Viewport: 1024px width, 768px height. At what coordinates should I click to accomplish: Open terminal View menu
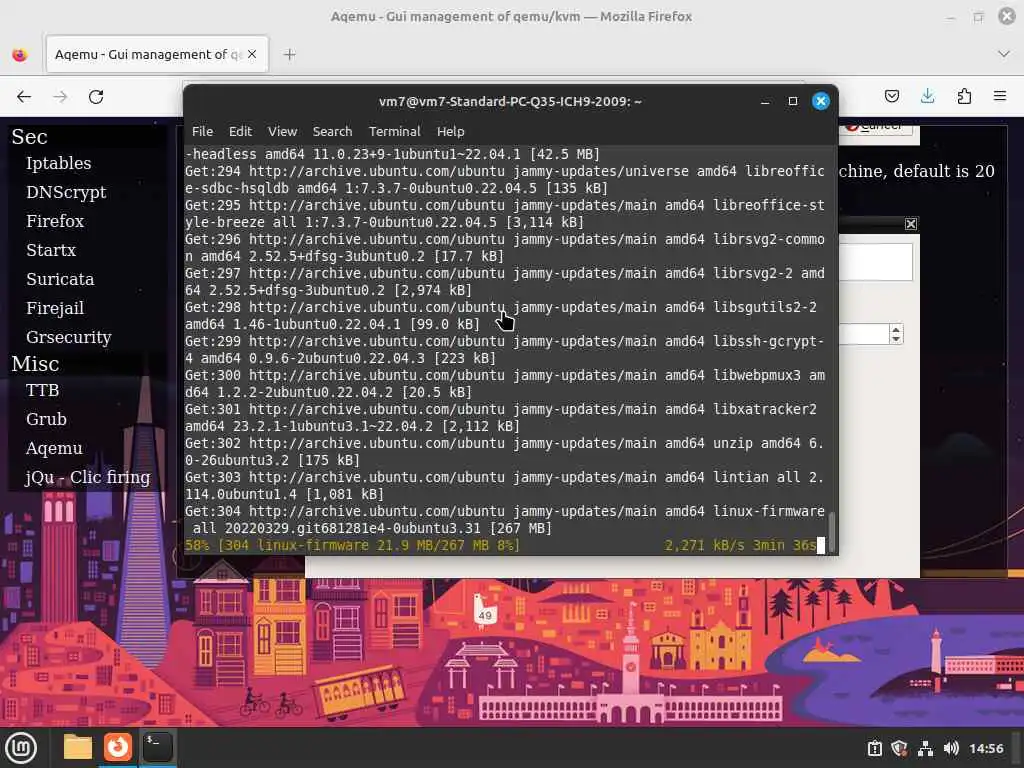point(282,131)
